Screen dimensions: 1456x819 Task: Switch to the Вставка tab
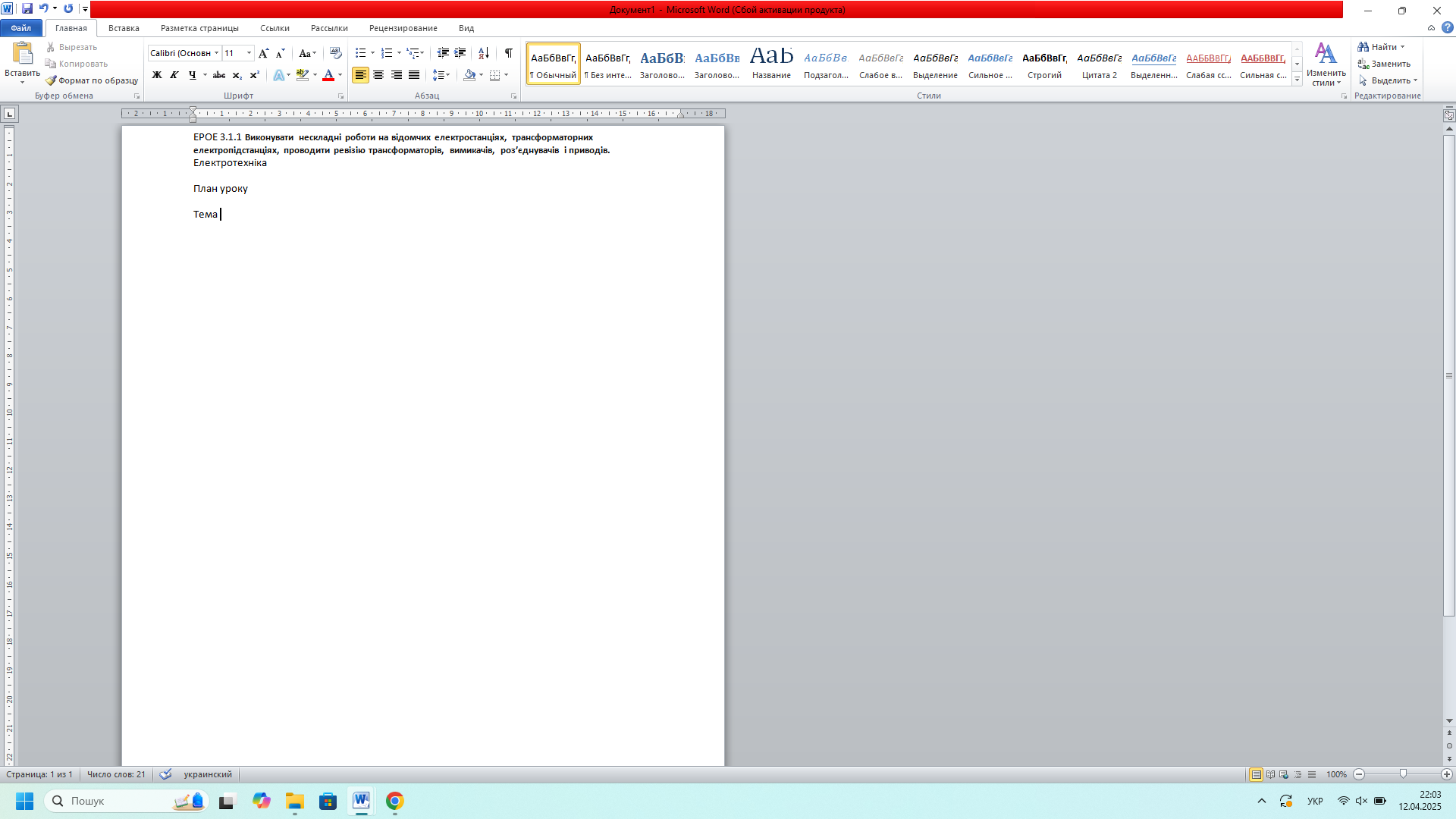[x=124, y=28]
